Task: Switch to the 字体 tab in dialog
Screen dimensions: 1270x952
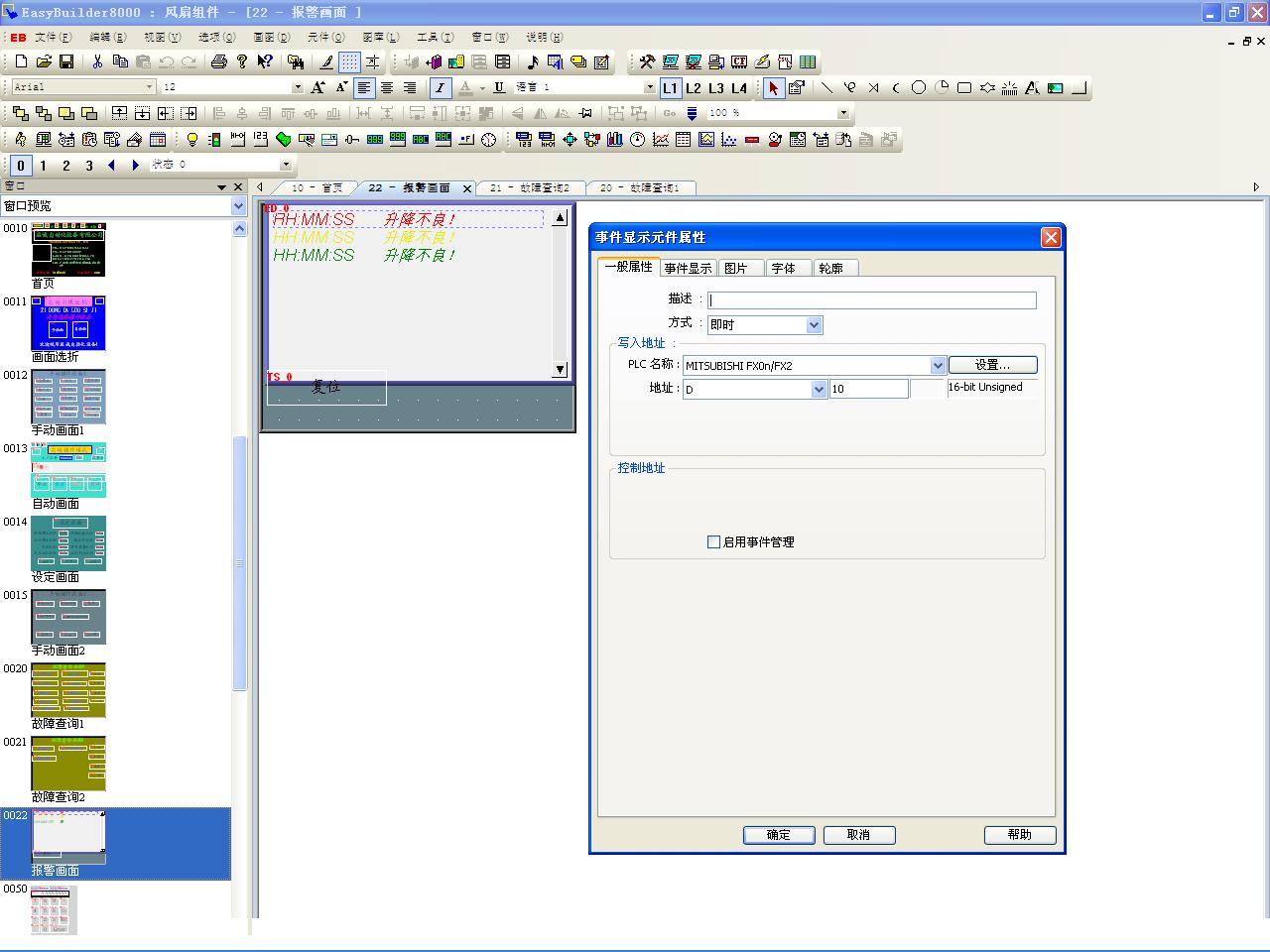Action: (784, 269)
